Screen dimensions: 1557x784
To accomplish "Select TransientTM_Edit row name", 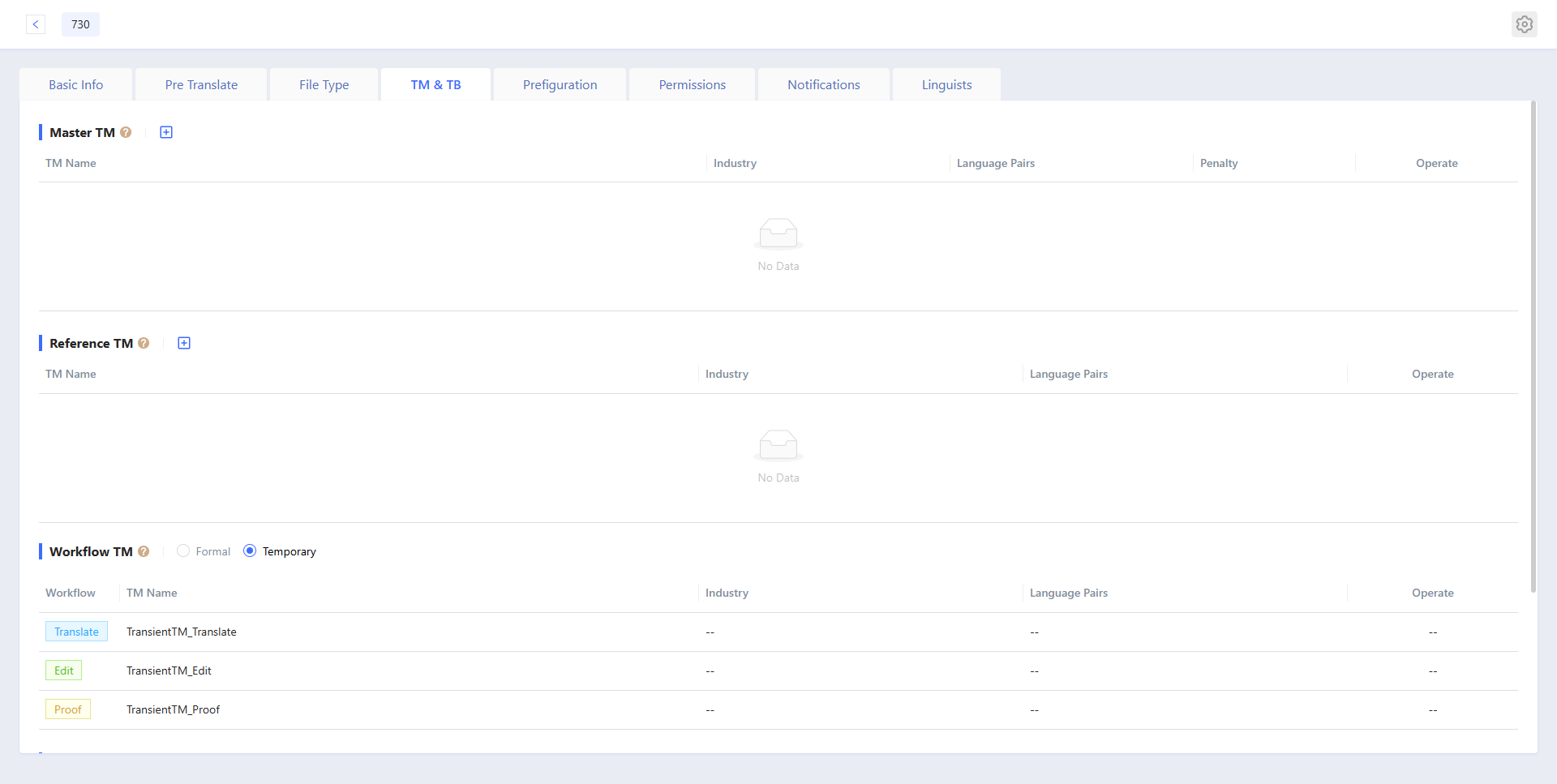I will (169, 670).
